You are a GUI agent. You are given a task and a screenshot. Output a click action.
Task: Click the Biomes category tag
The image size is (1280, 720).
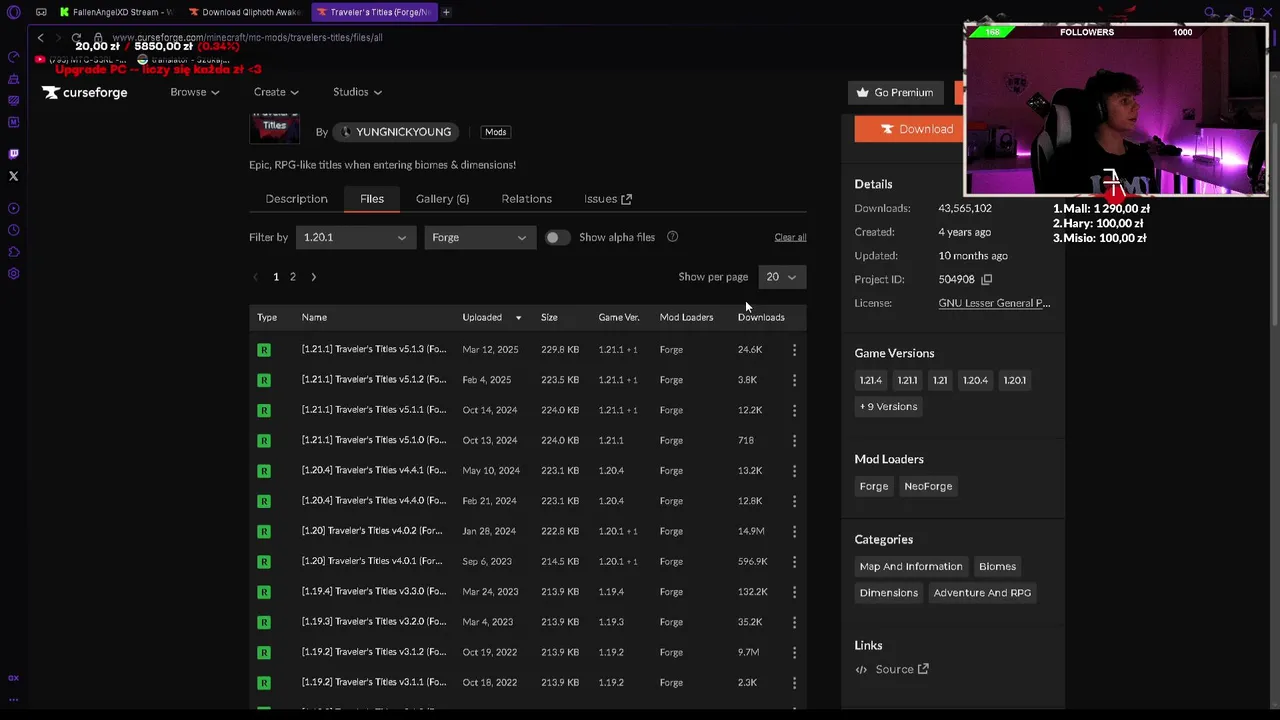tap(997, 566)
